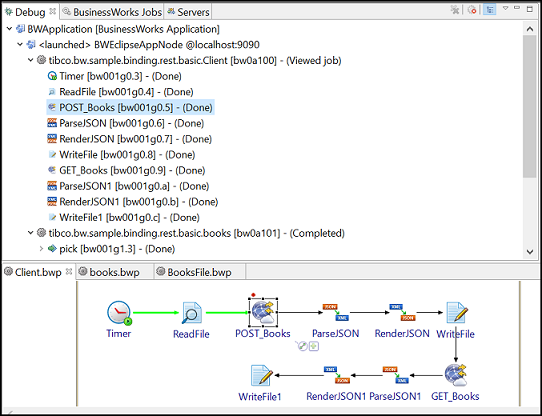
Task: Select the ReadFile activity on the process diagram
Action: (192, 313)
